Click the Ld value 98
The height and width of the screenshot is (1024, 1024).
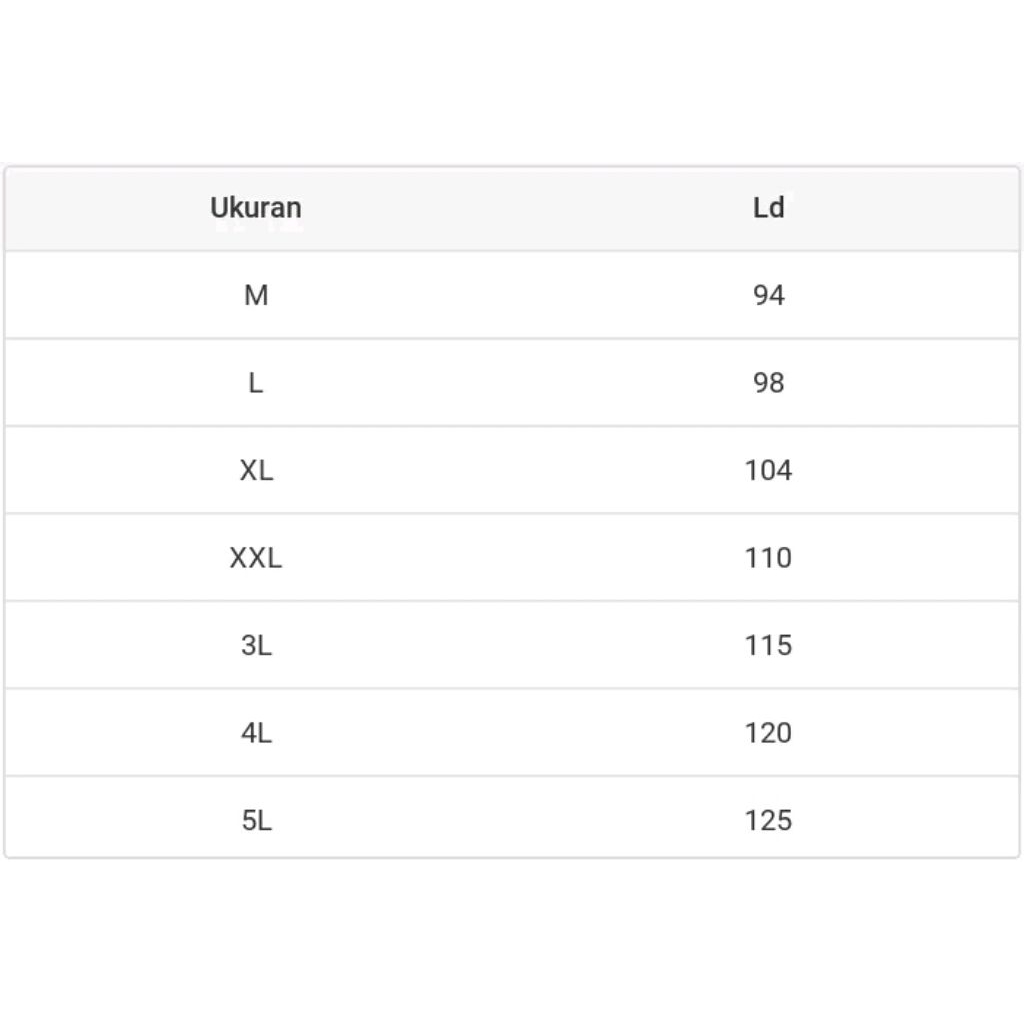point(768,383)
